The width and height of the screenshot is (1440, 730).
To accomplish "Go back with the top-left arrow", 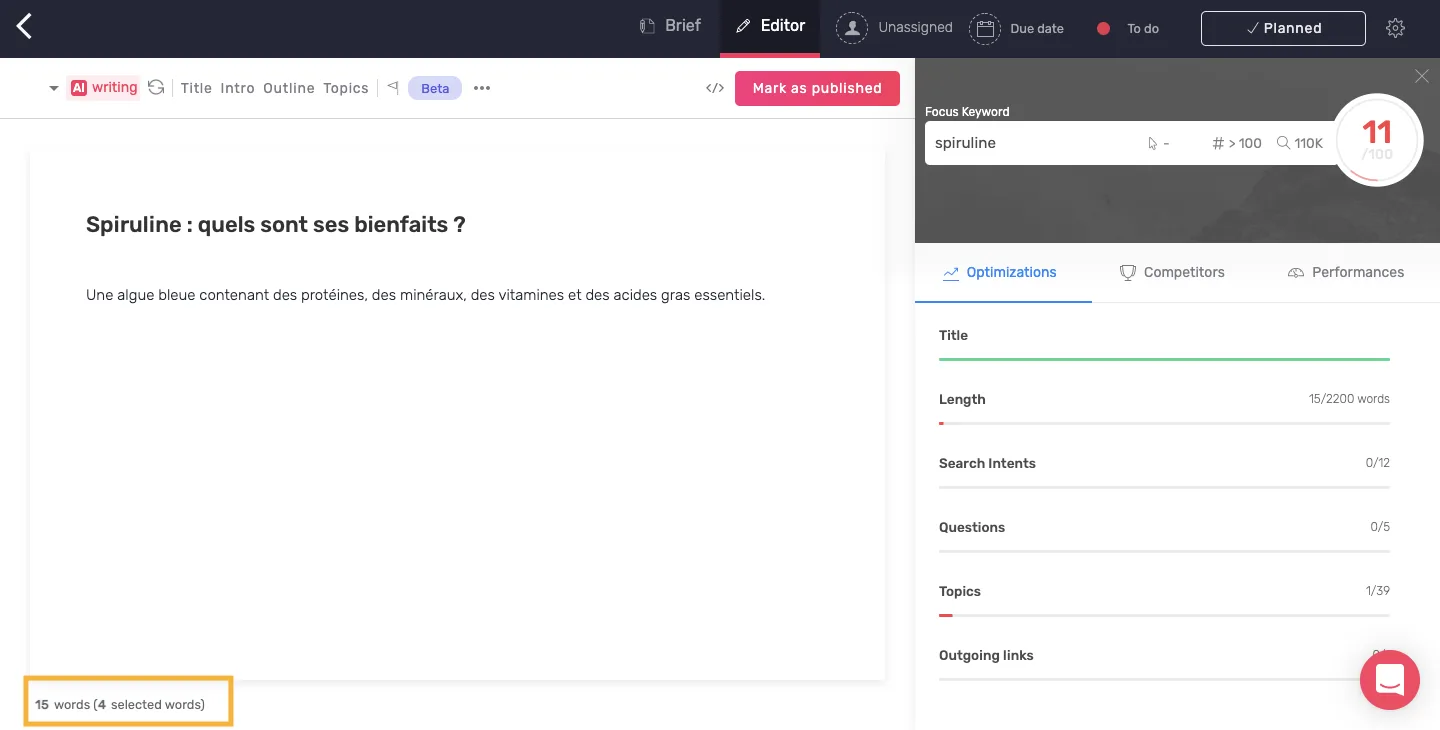I will point(25,27).
